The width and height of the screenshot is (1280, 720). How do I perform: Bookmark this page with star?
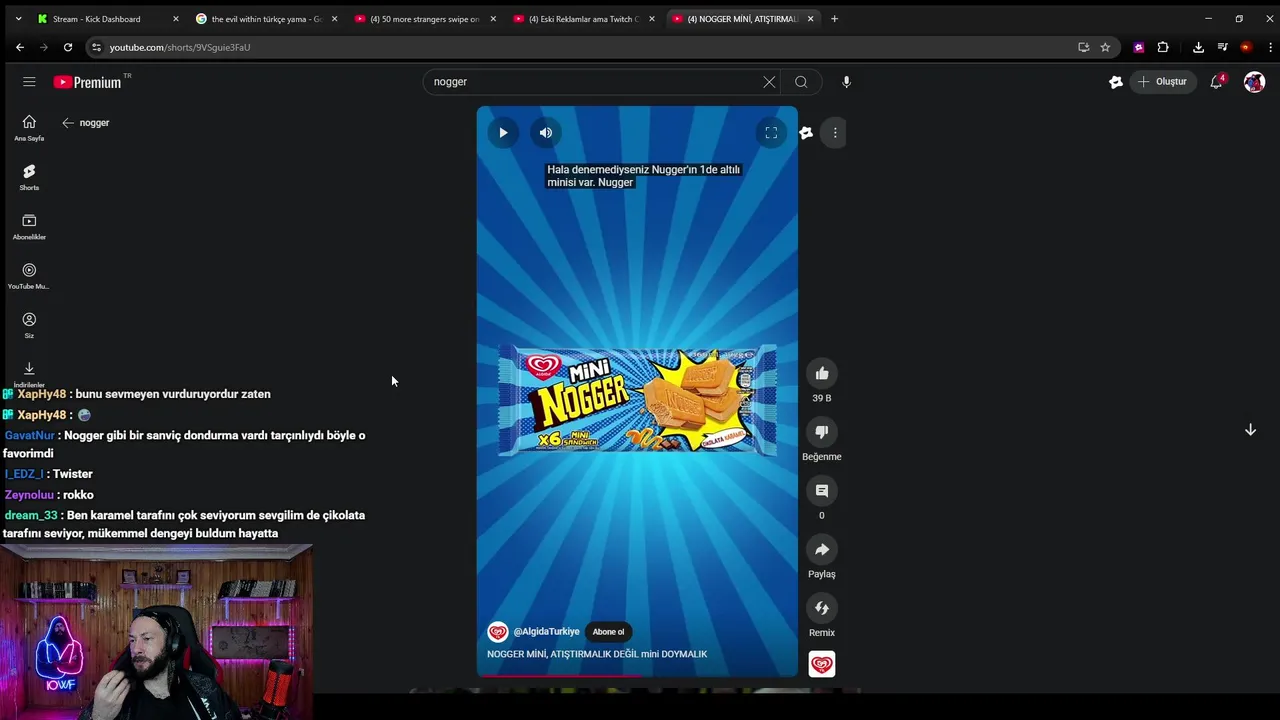[x=1105, y=47]
